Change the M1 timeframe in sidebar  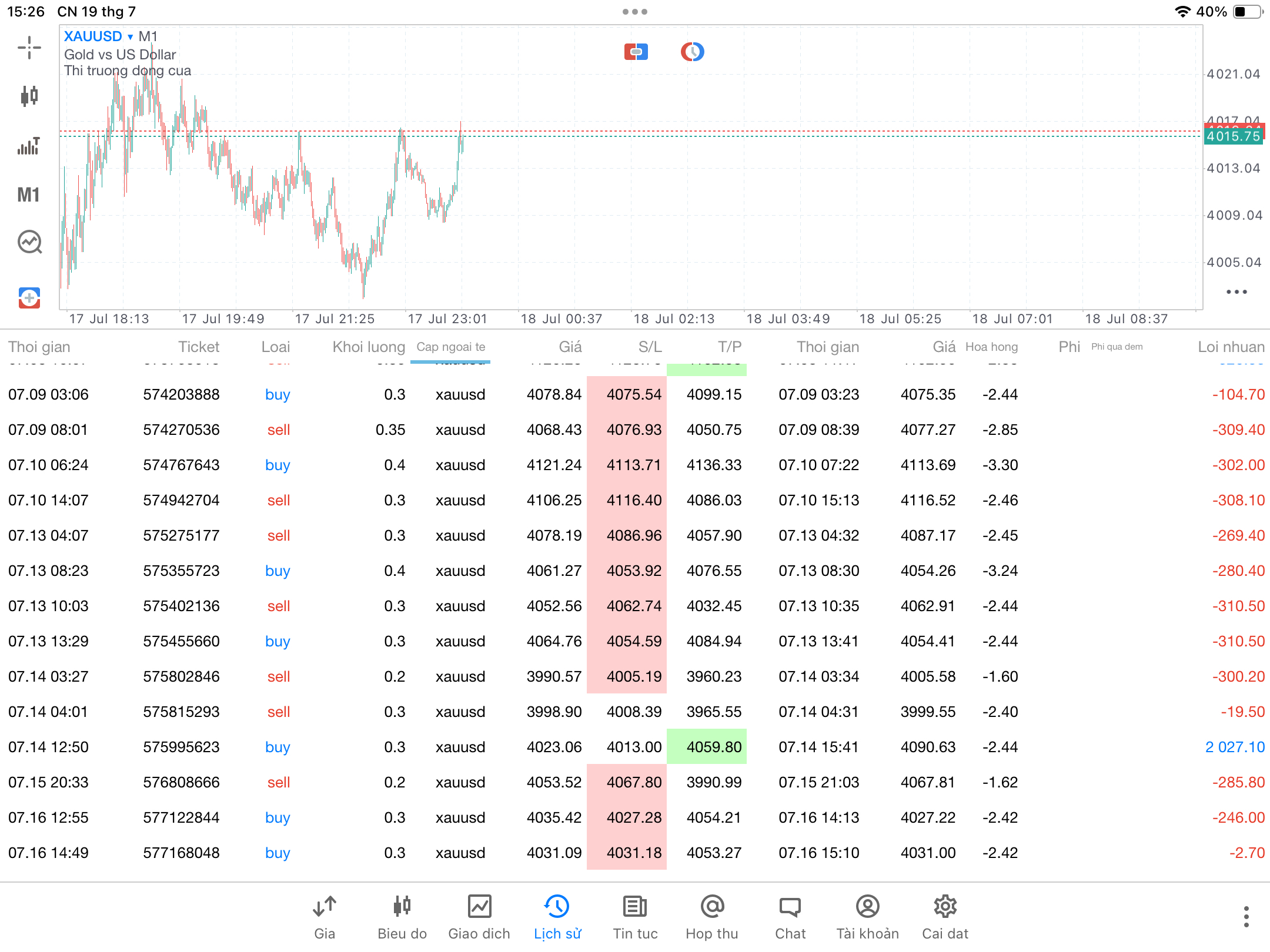pyautogui.click(x=28, y=195)
